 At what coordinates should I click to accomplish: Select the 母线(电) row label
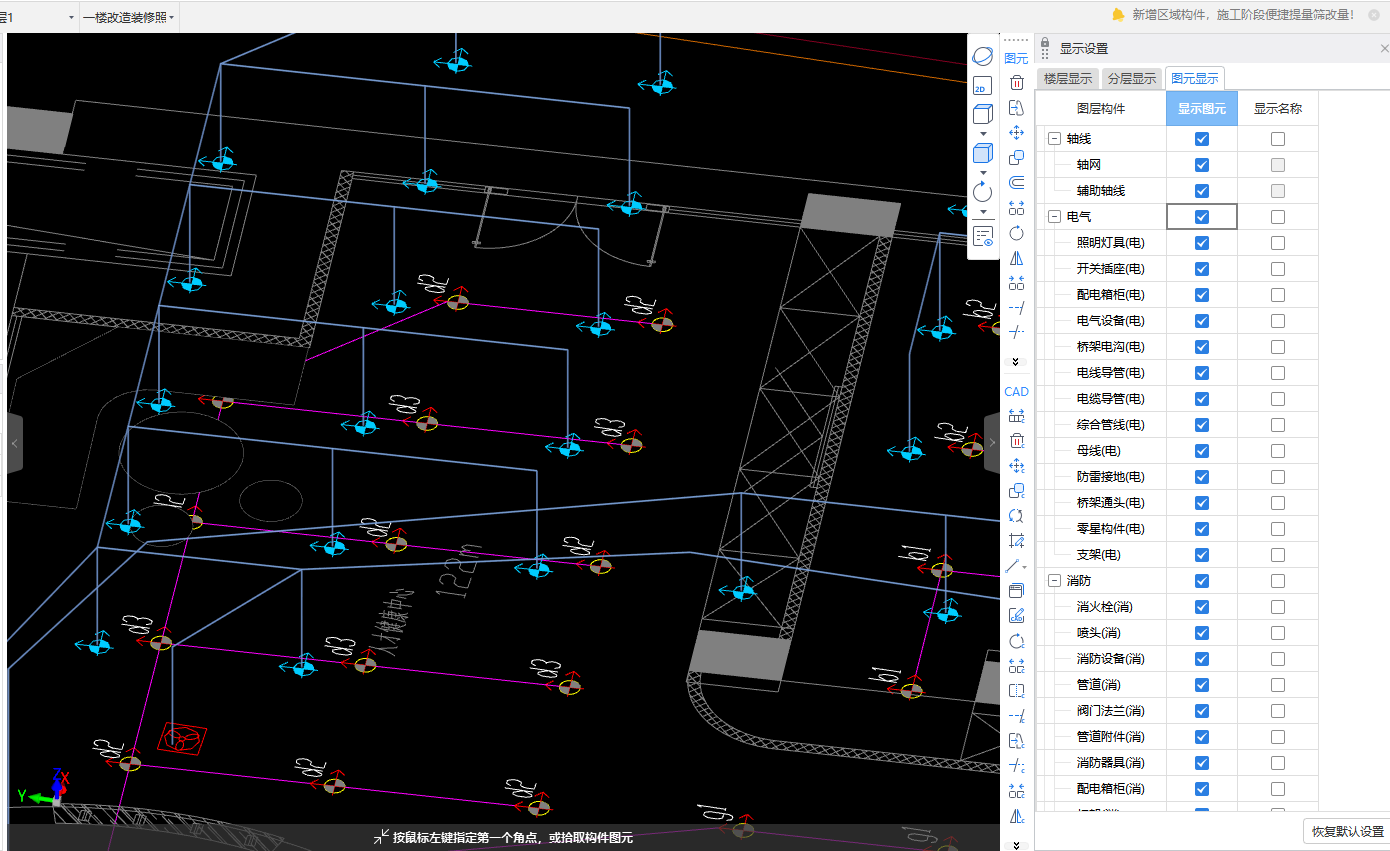pyautogui.click(x=1098, y=451)
